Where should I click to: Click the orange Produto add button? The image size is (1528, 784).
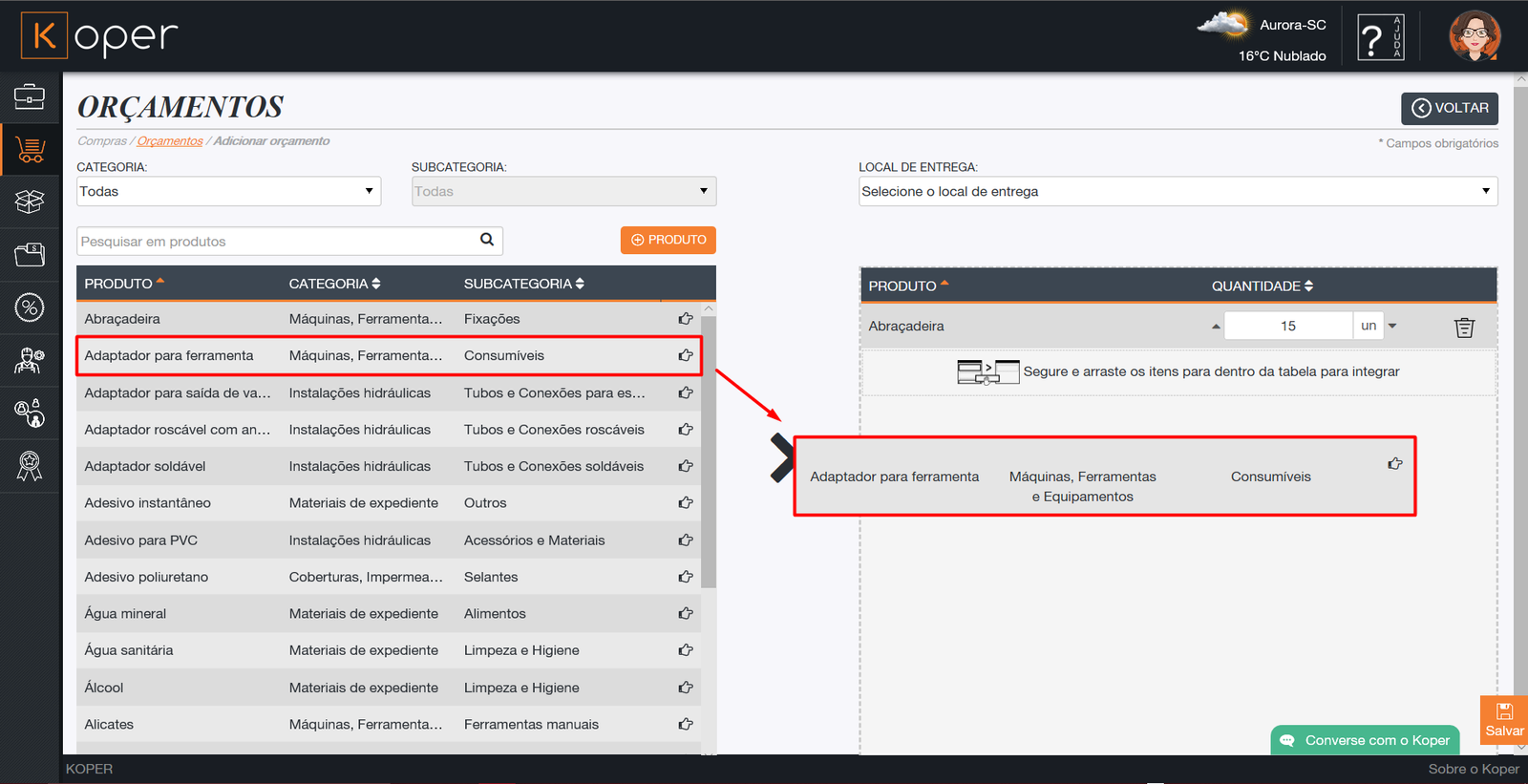click(x=668, y=241)
